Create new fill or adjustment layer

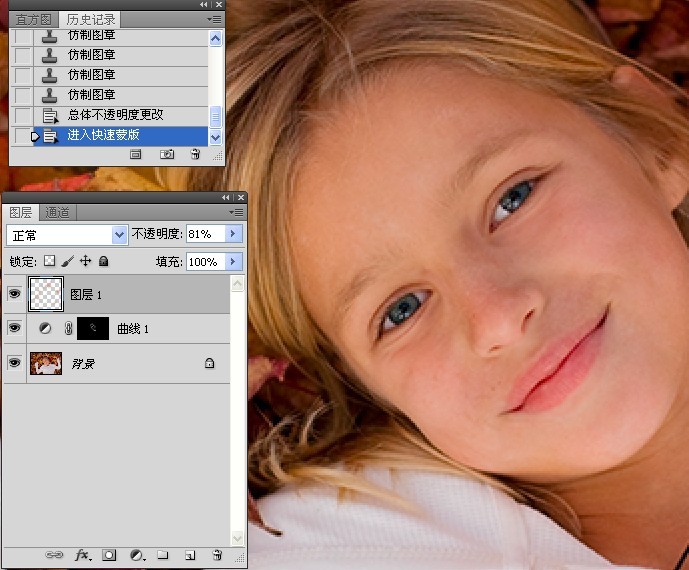click(138, 555)
